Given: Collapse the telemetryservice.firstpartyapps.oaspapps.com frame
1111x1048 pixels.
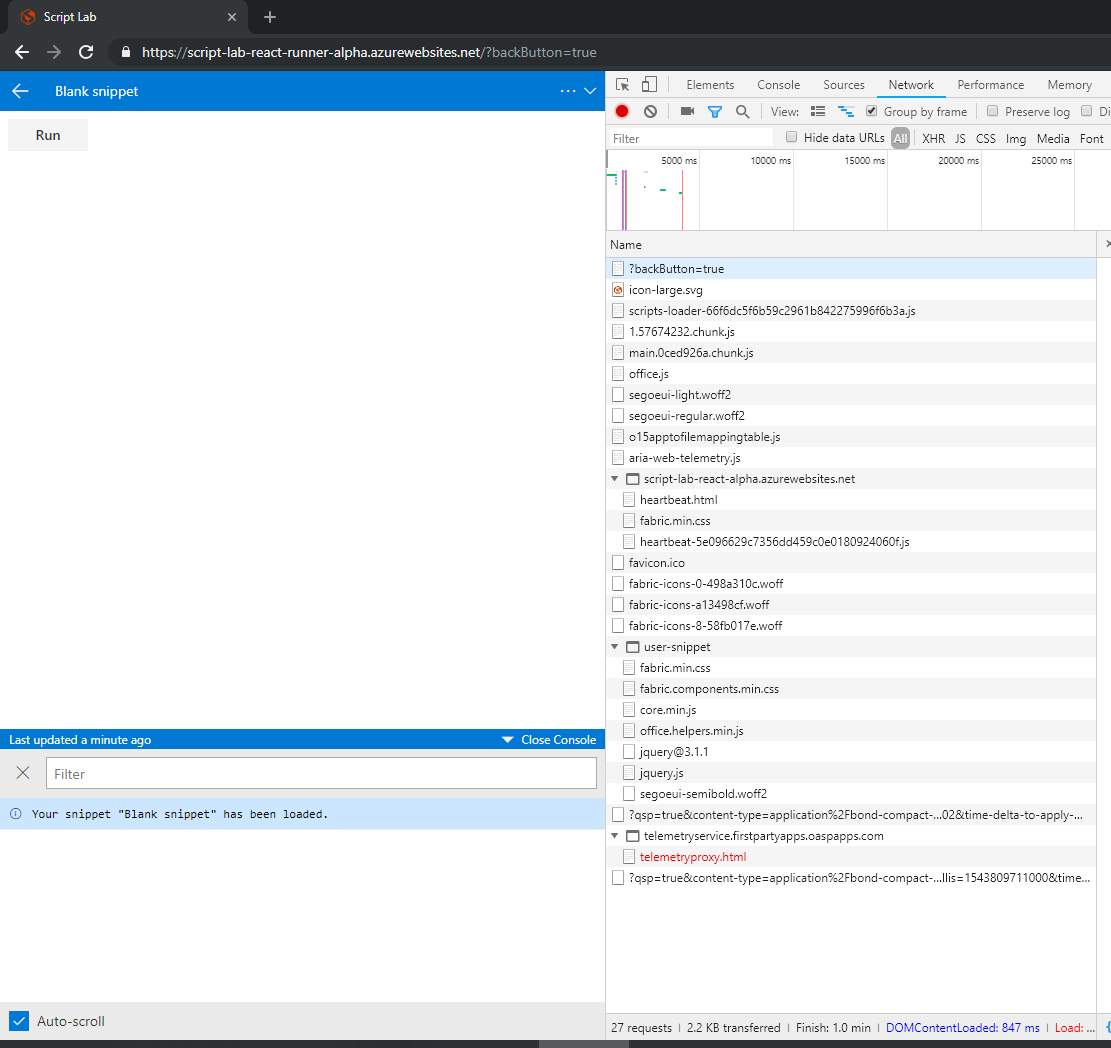Looking at the screenshot, I should pos(615,835).
